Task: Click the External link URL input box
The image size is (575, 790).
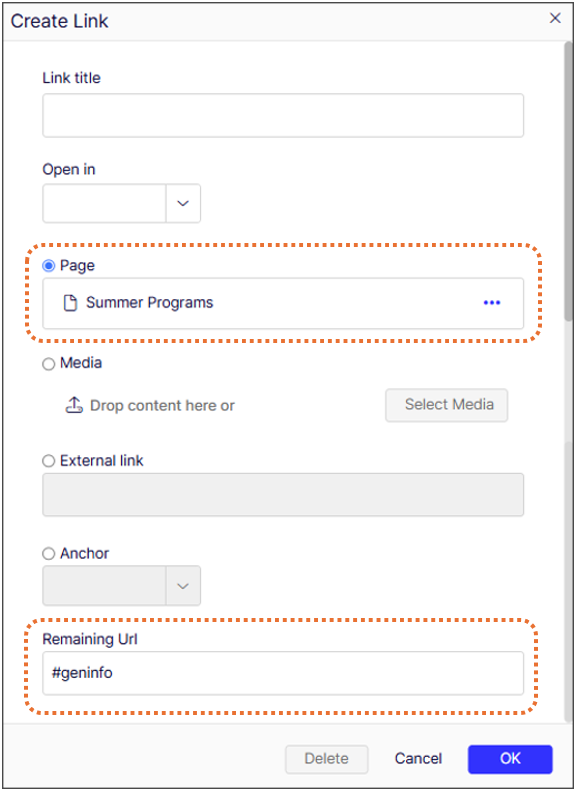Action: pos(283,494)
